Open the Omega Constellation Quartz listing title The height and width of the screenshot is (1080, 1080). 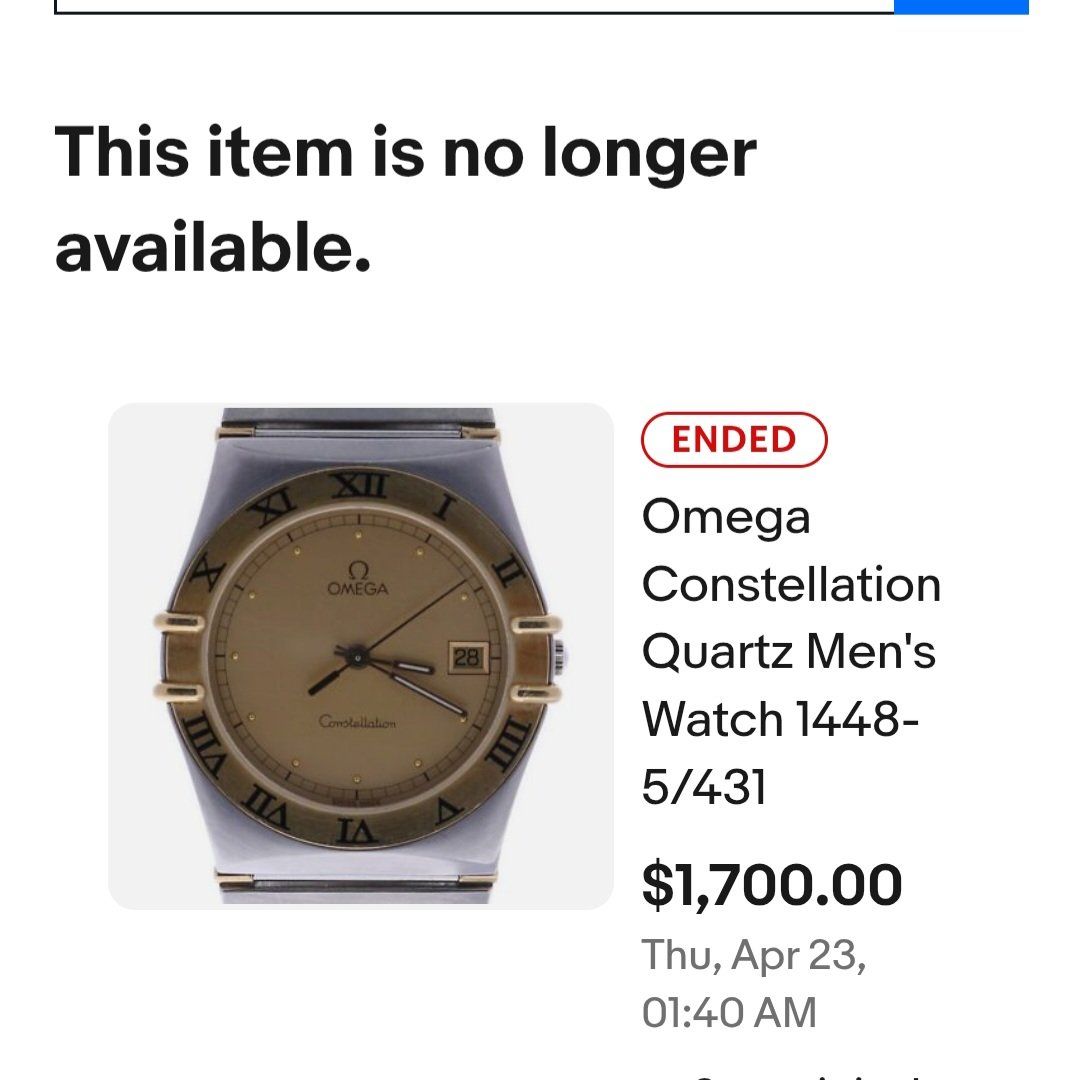coord(790,652)
